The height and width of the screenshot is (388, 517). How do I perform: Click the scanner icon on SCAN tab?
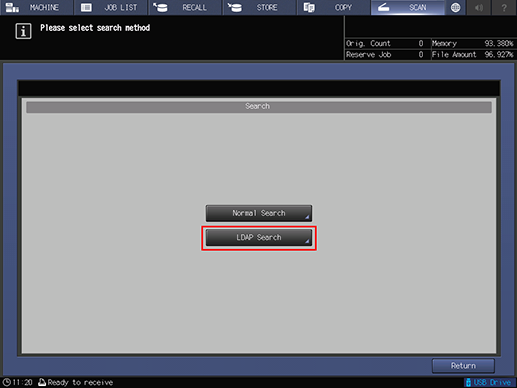click(x=384, y=7)
